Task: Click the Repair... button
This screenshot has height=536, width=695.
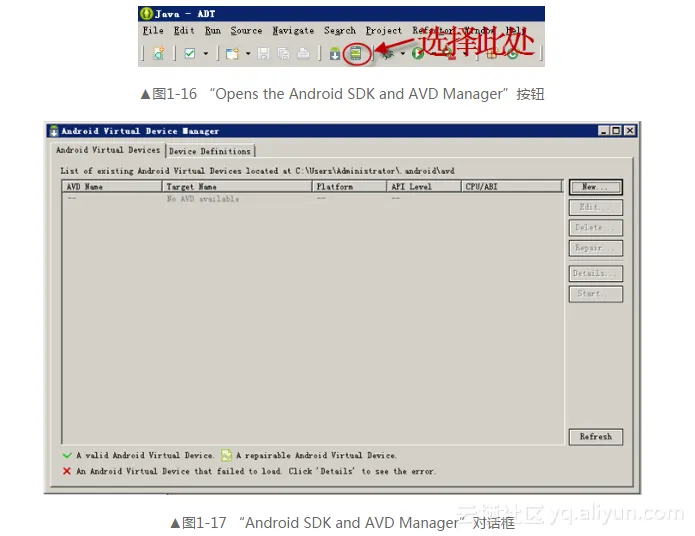Action: click(x=596, y=248)
